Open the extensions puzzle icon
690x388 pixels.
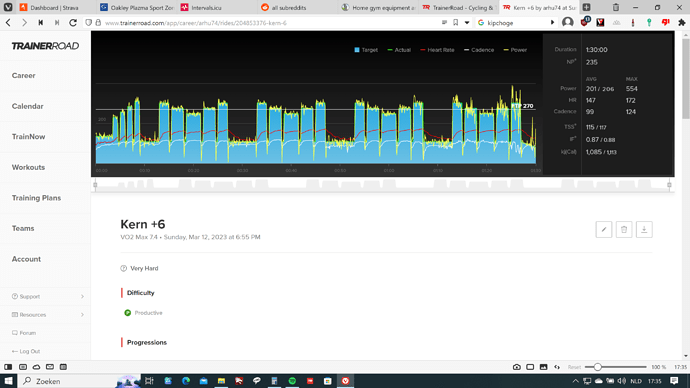click(682, 22)
